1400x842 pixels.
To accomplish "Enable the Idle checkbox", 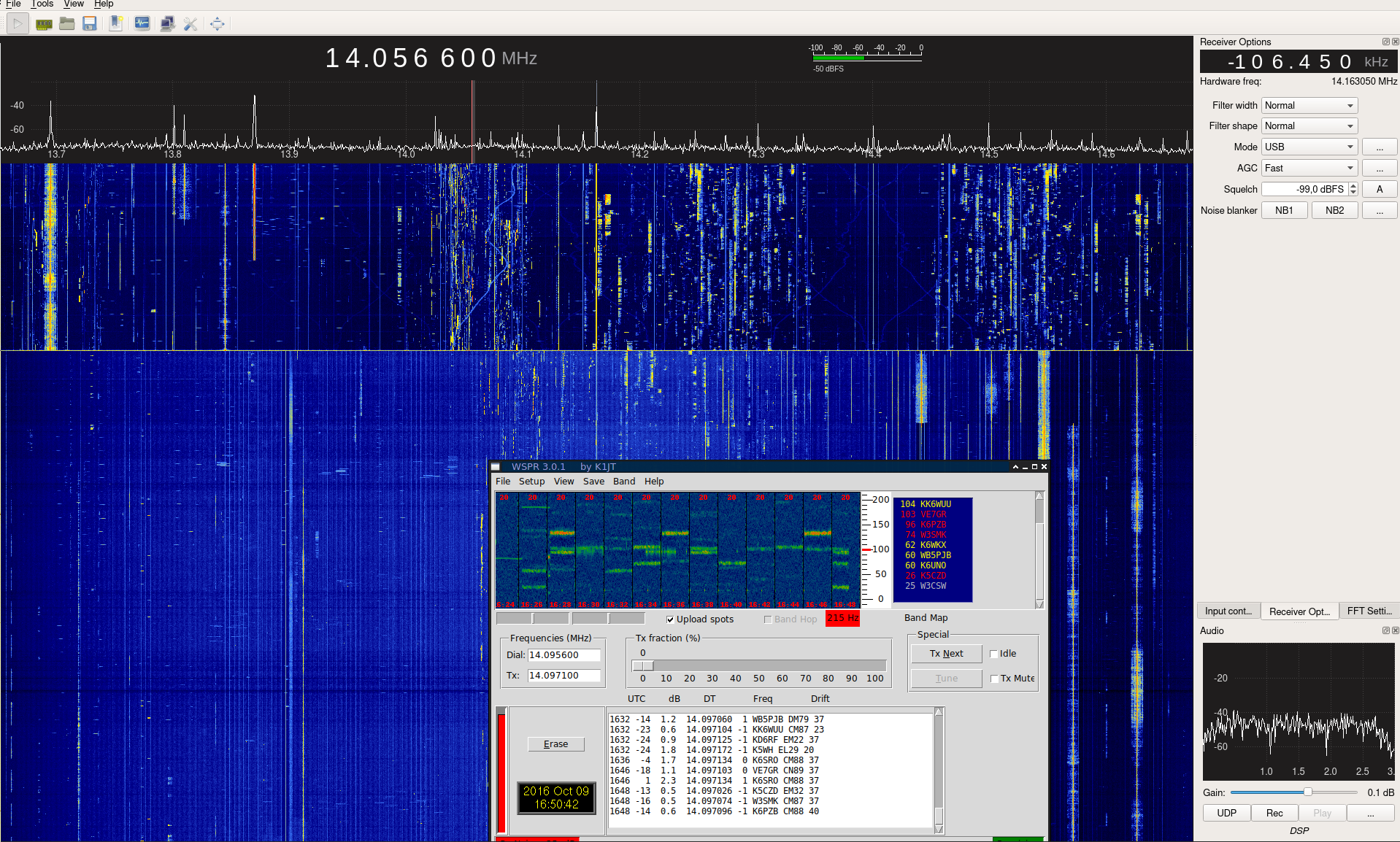I will (x=993, y=654).
